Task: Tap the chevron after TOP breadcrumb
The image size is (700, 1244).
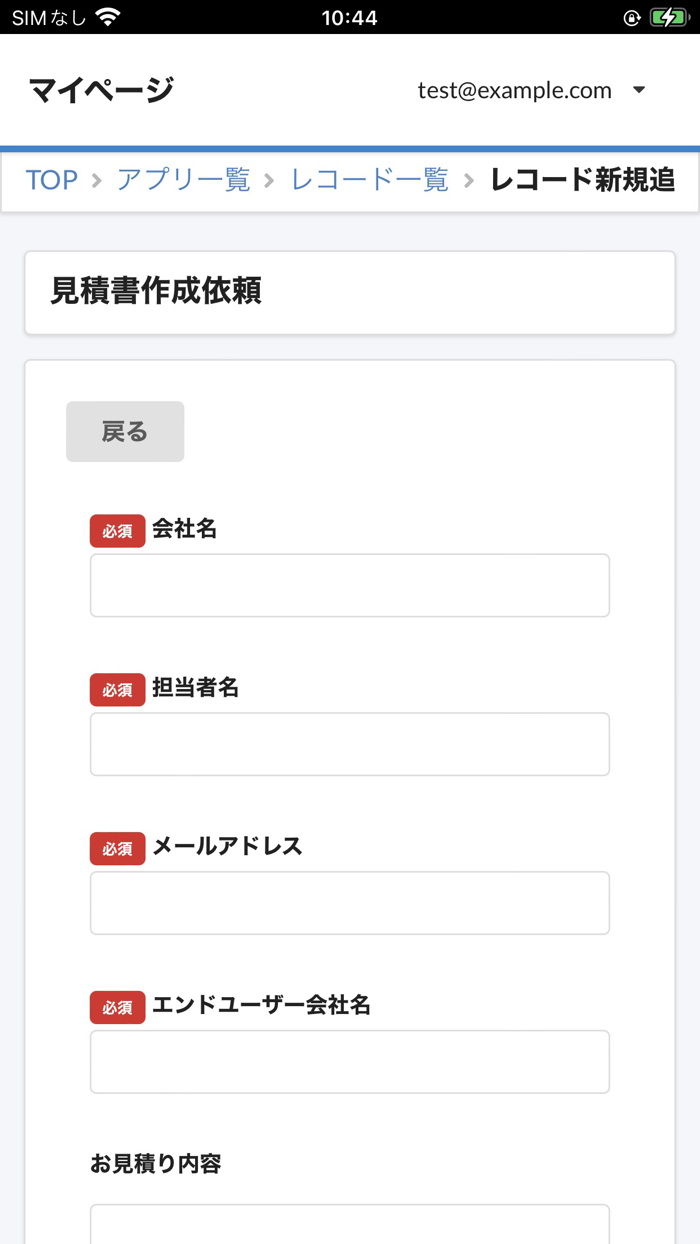Action: click(95, 181)
